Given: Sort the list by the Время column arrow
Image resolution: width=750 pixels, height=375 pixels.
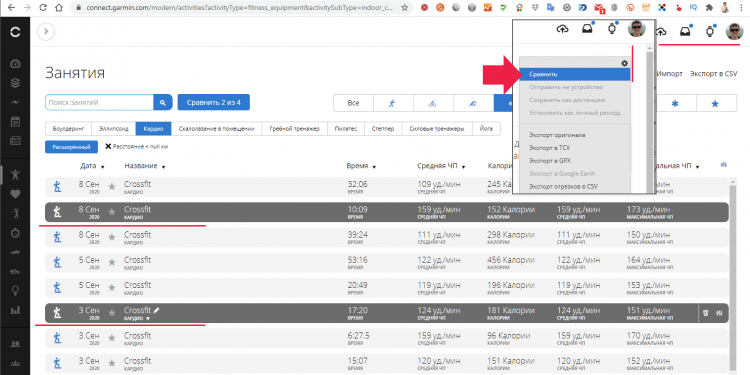Looking at the screenshot, I should point(374,167).
